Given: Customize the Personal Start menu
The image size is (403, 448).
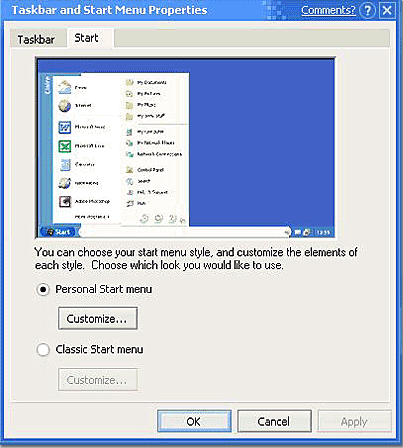Looking at the screenshot, I should click(x=98, y=319).
